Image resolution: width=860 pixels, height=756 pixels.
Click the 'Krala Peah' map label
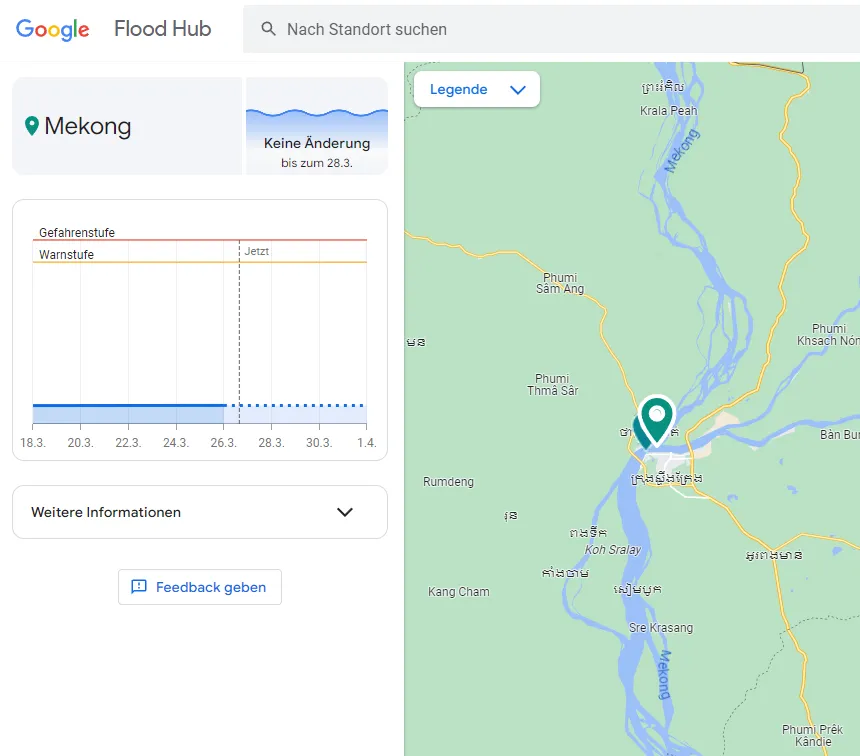(x=669, y=111)
